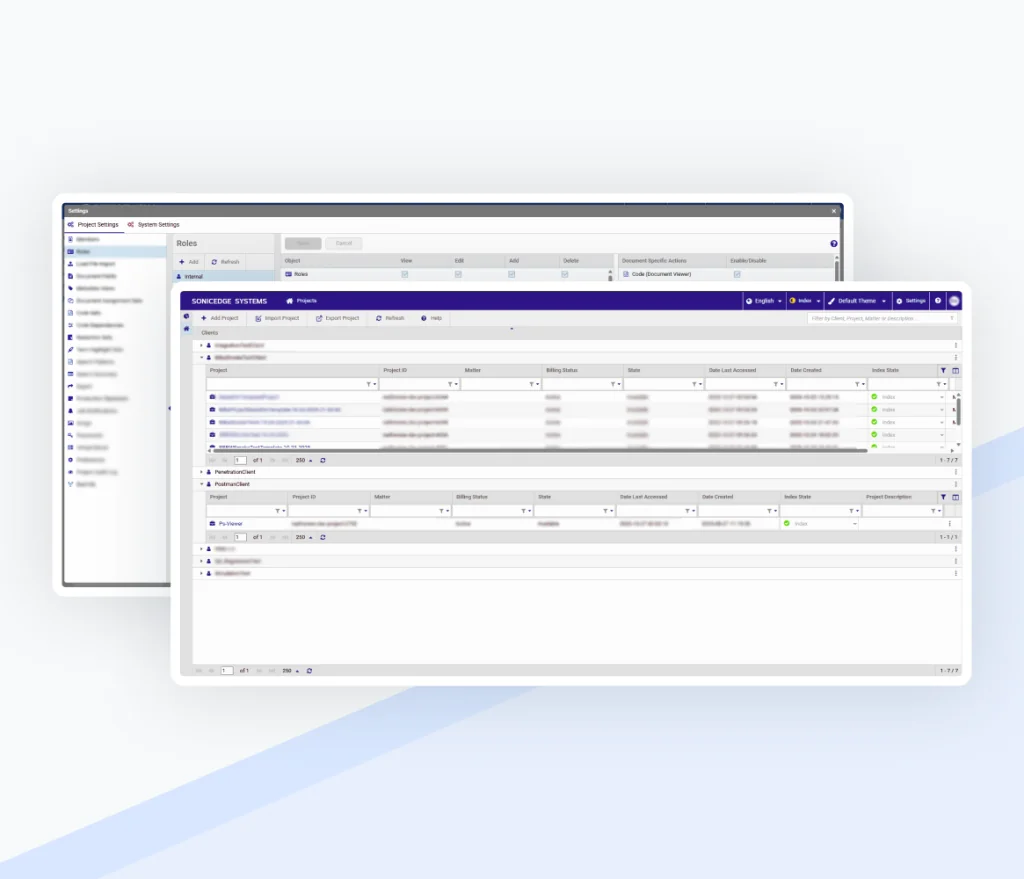Refresh the projects list
This screenshot has height=879, width=1024.
(390, 318)
